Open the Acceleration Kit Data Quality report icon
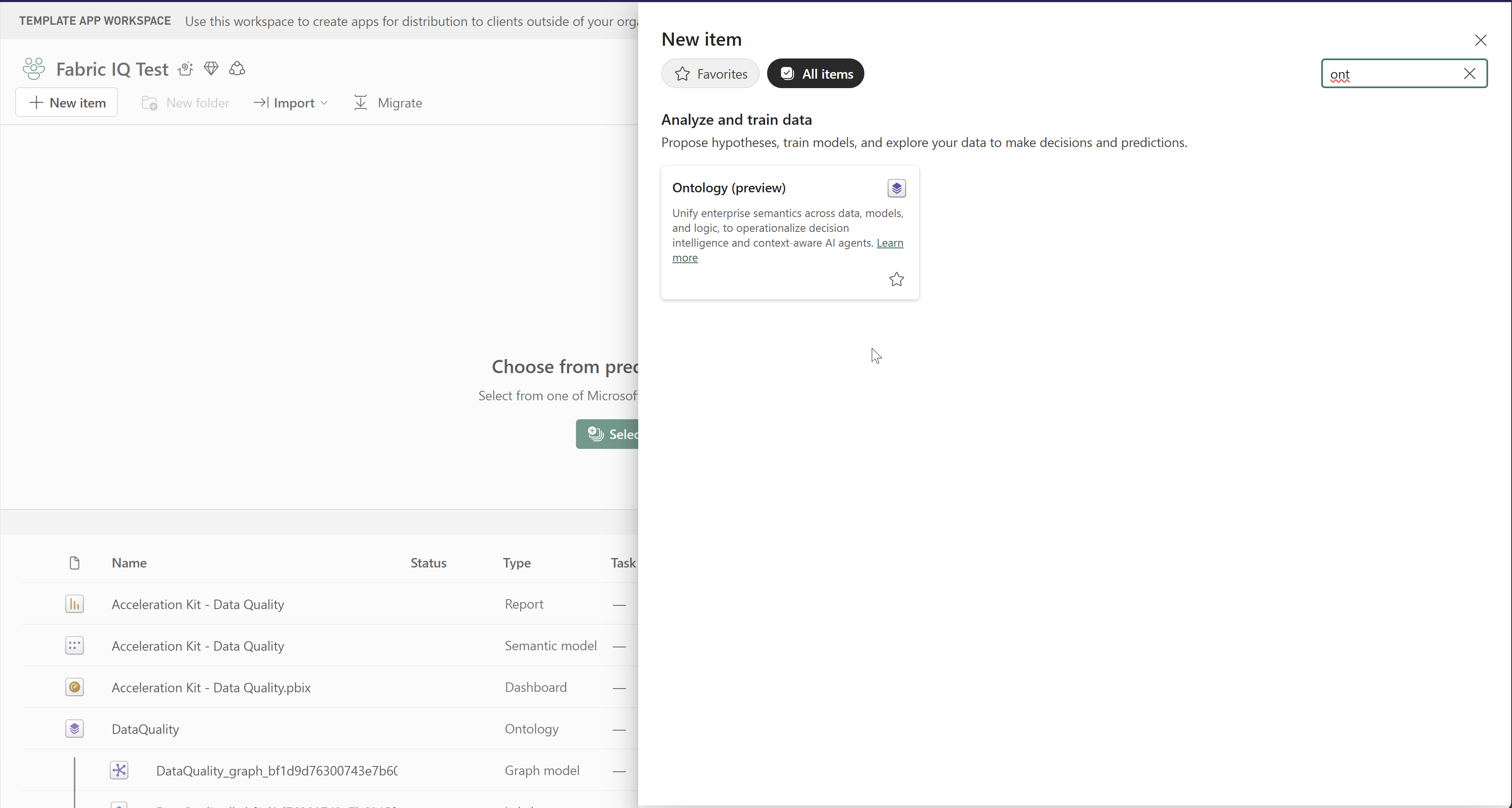 click(x=75, y=604)
